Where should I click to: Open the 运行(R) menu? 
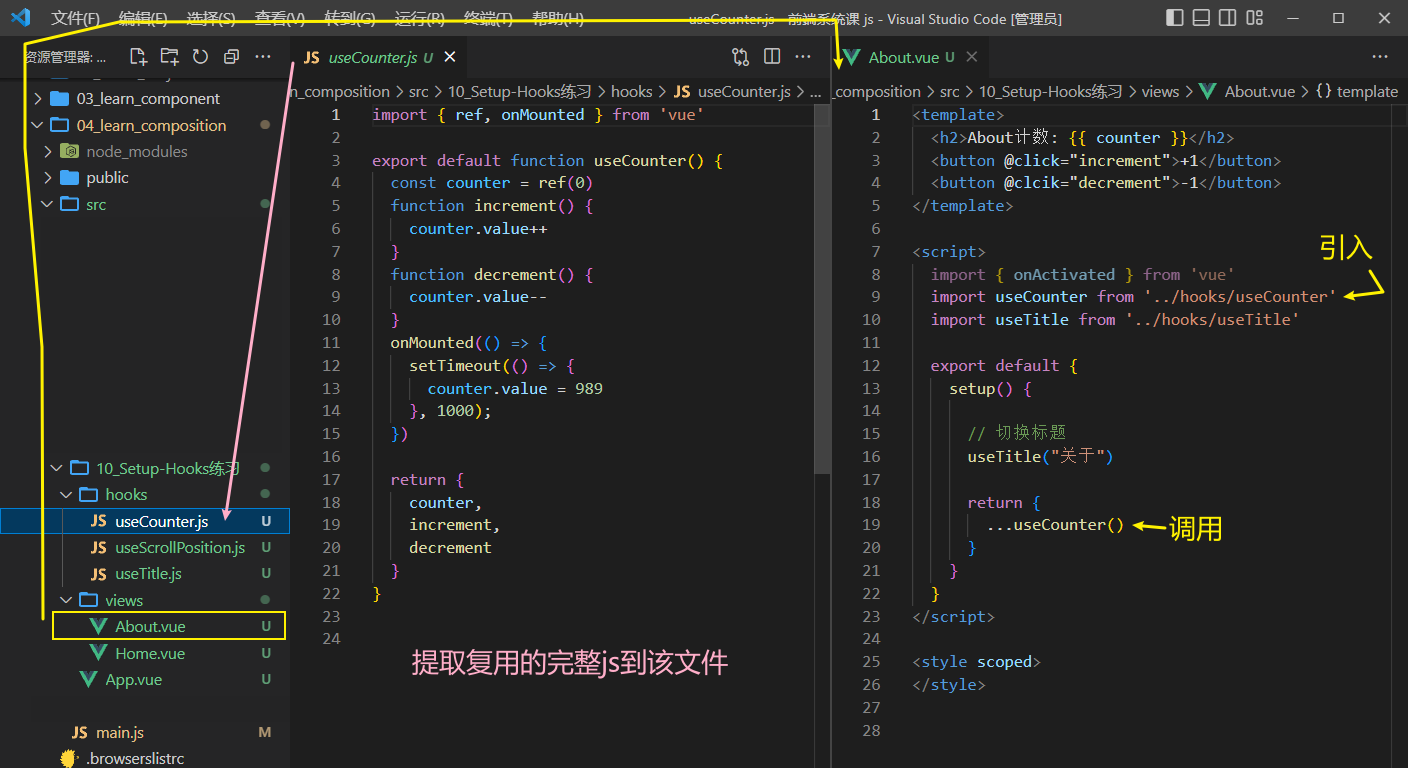(420, 19)
